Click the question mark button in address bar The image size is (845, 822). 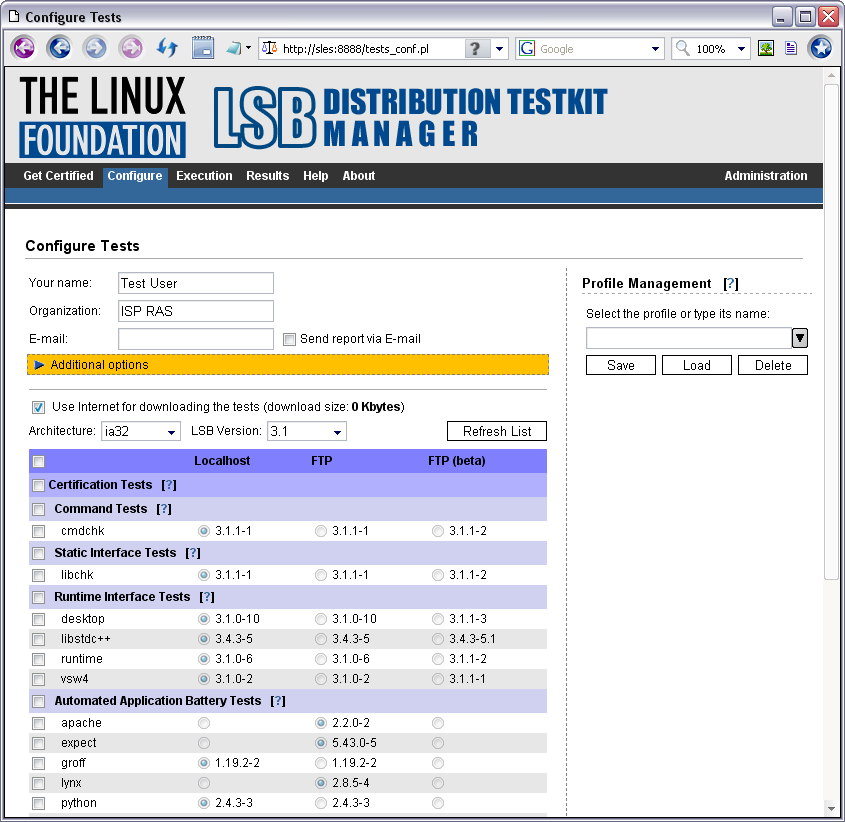click(475, 49)
